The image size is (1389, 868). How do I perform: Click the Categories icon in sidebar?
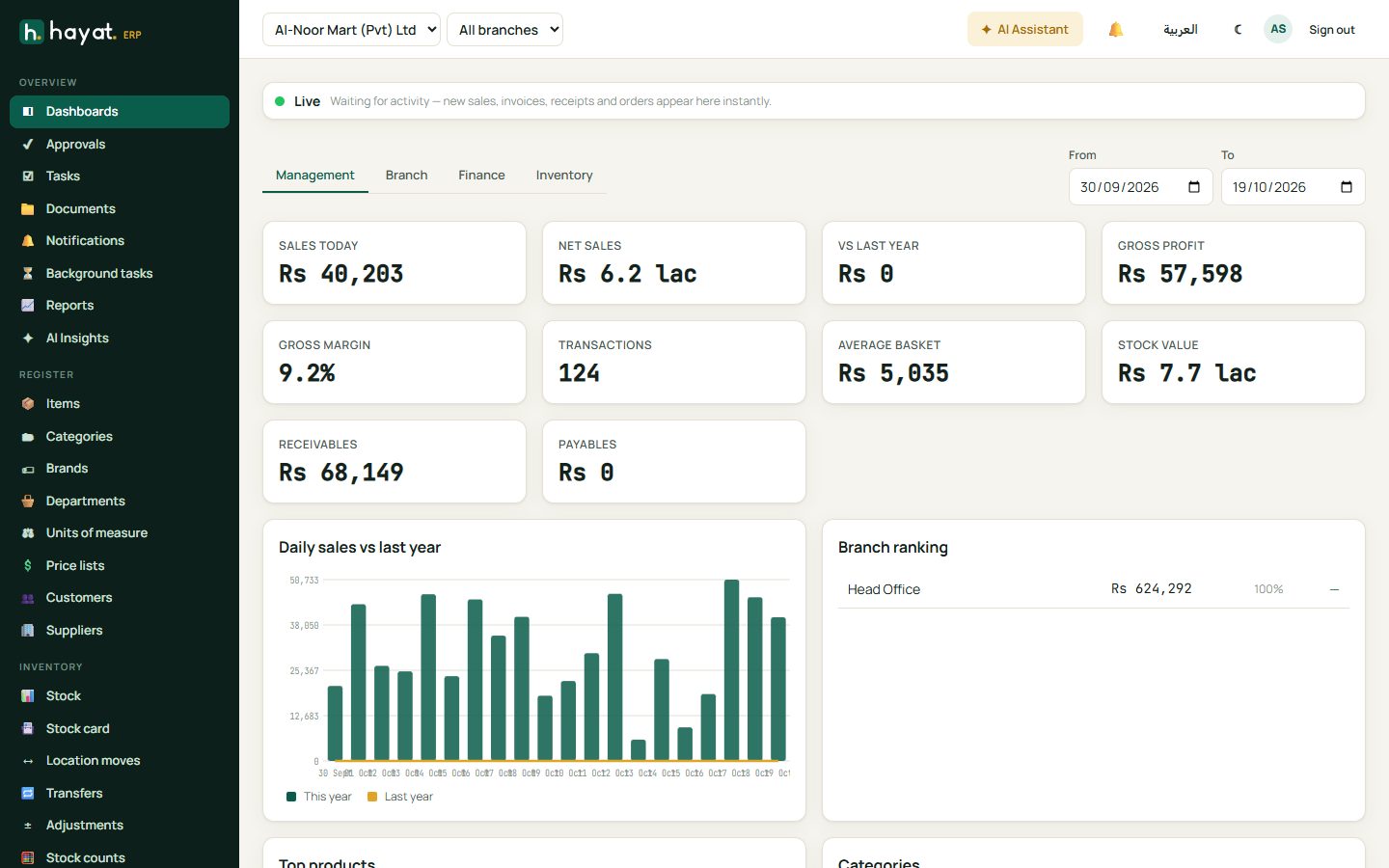[x=28, y=437]
